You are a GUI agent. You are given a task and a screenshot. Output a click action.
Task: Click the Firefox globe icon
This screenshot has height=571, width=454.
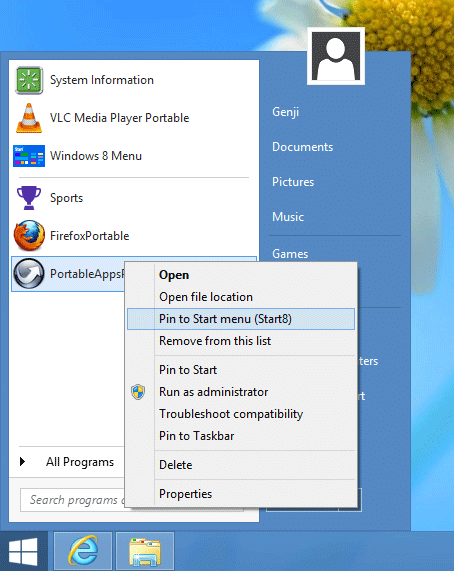pos(29,236)
